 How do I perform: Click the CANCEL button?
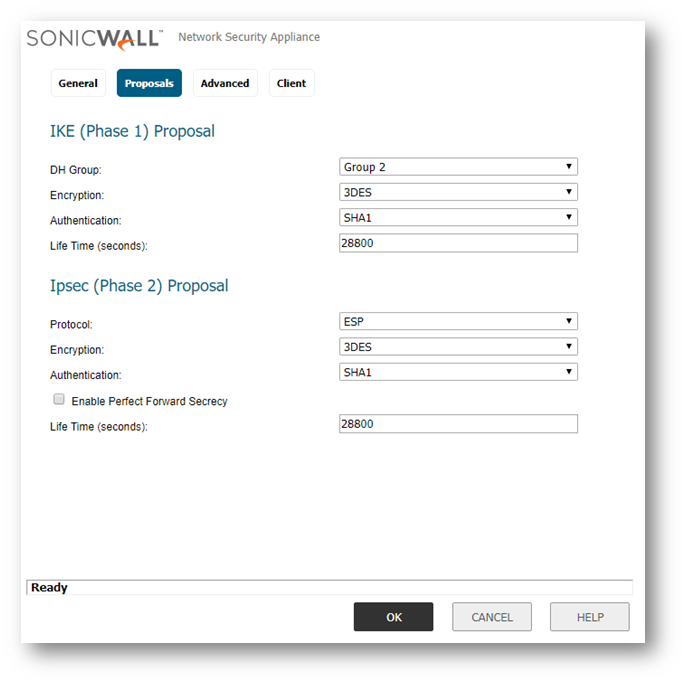pyautogui.click(x=492, y=617)
